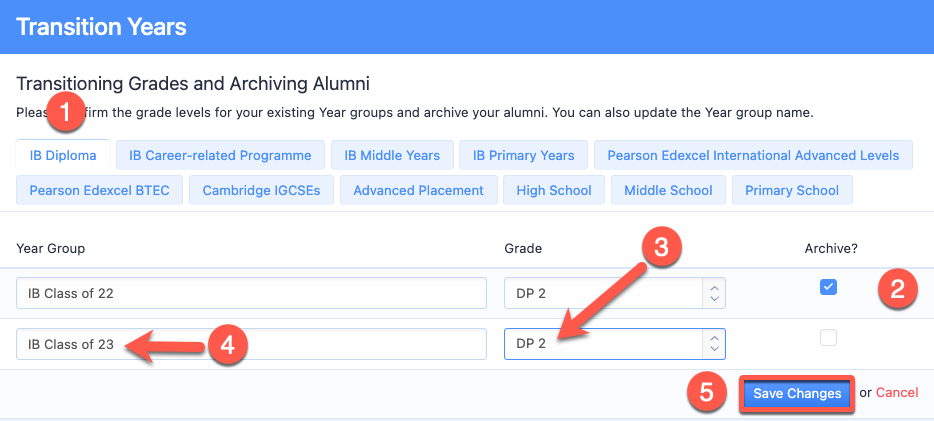
Task: Click the red Cancel link
Action: [x=897, y=392]
